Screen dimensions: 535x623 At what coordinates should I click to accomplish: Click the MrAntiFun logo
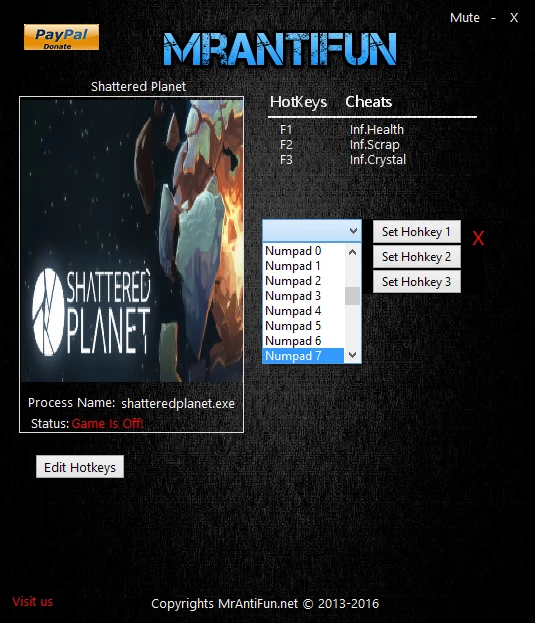[280, 49]
